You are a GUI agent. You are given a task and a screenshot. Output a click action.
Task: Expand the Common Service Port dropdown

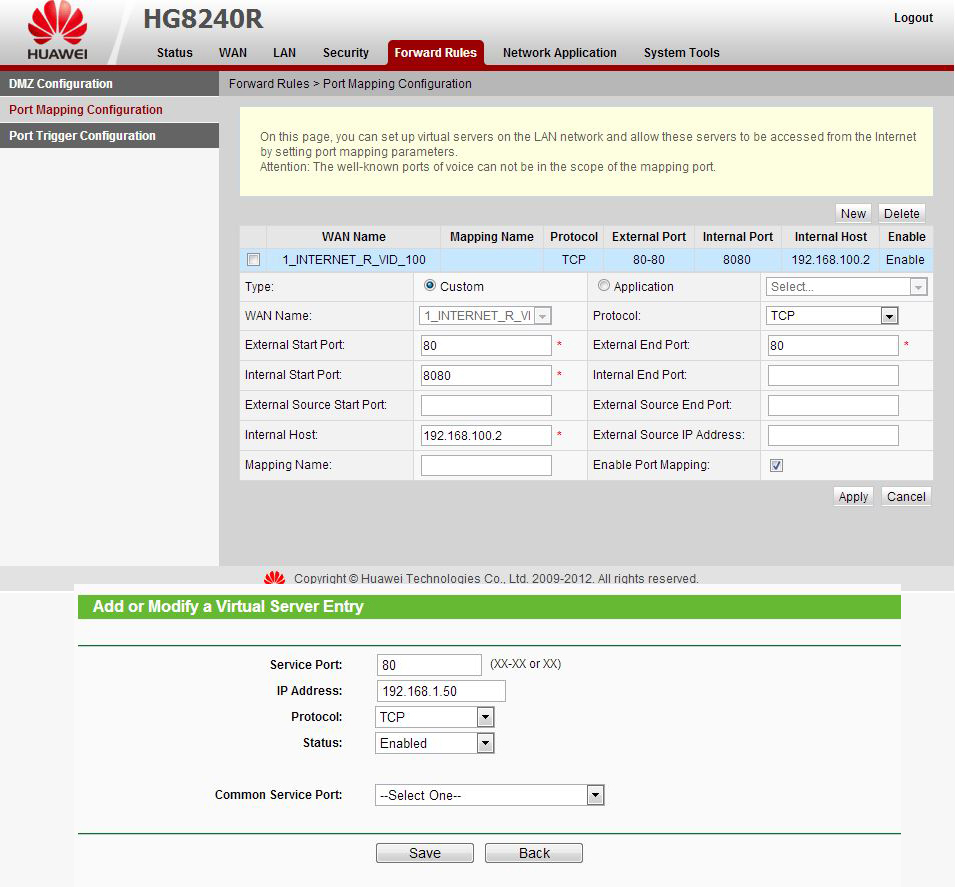pyautogui.click(x=490, y=796)
